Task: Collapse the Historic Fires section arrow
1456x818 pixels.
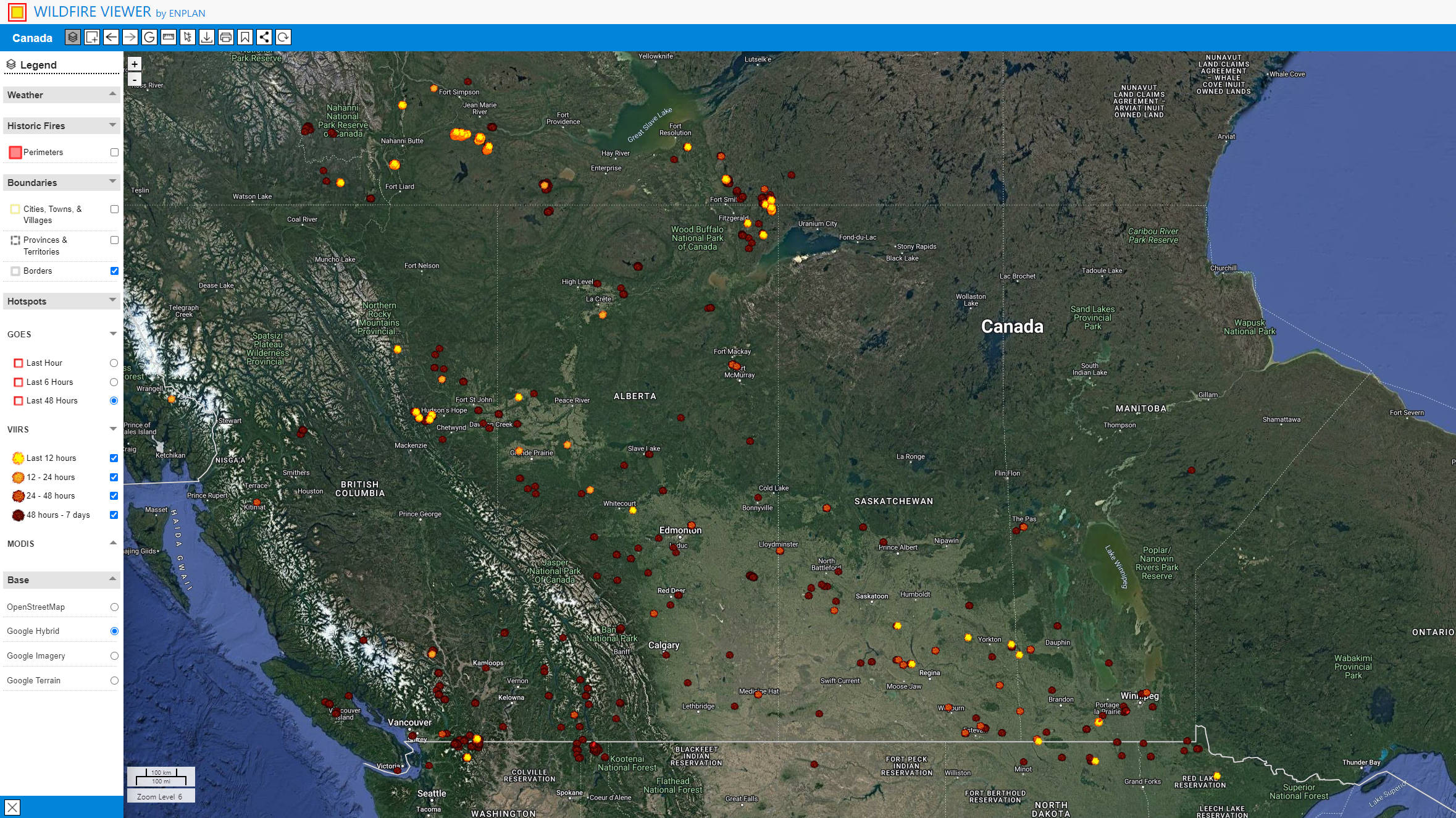Action: point(112,125)
